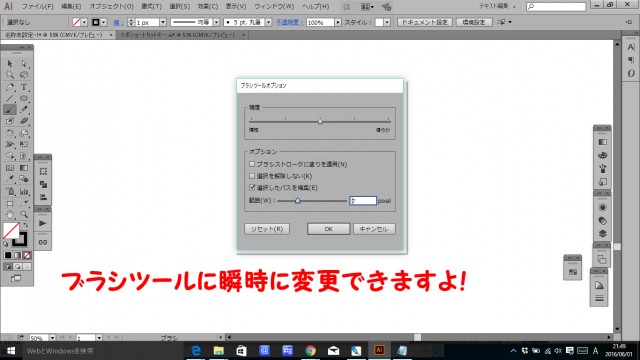Open Microsoft Edge from the taskbar
Screen dimensions: 640x360
196,350
